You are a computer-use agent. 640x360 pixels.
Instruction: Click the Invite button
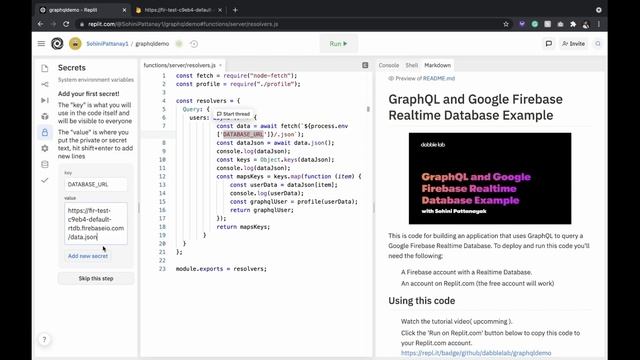[x=573, y=44]
